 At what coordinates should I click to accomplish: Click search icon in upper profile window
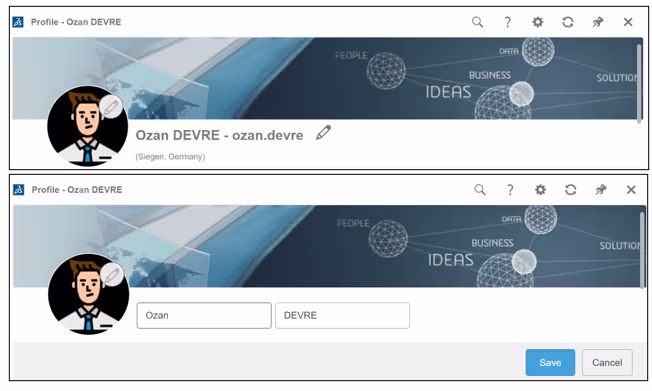pos(477,22)
